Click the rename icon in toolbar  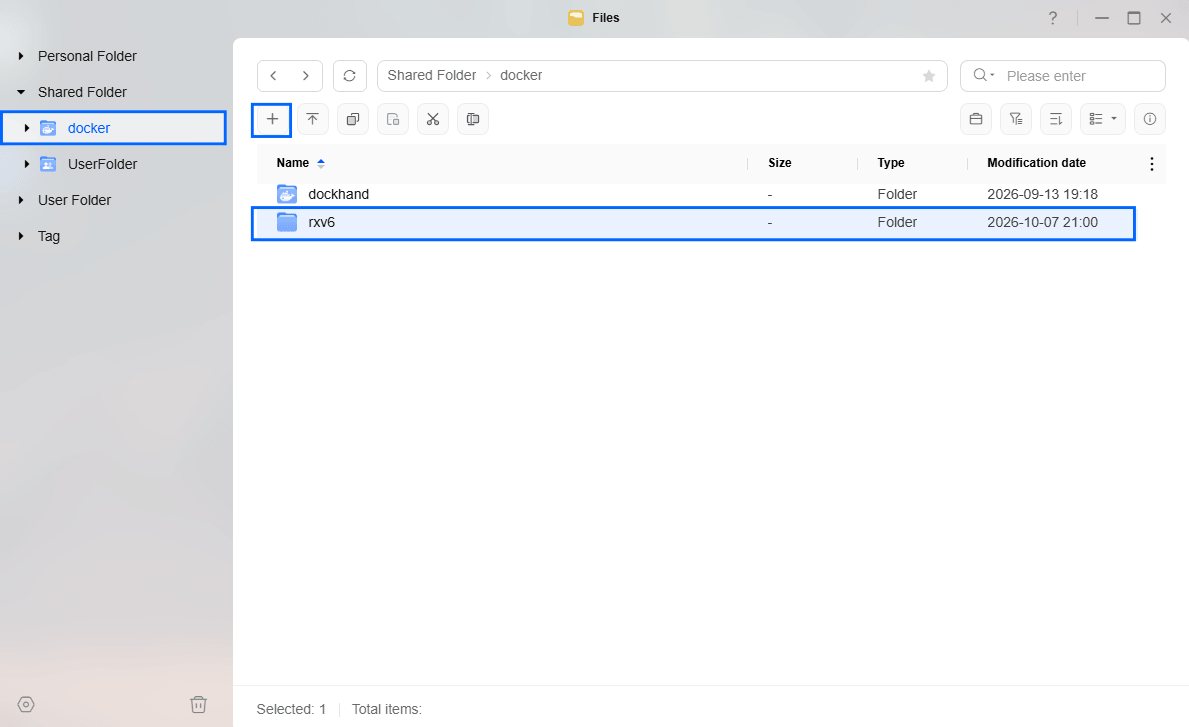click(x=473, y=119)
